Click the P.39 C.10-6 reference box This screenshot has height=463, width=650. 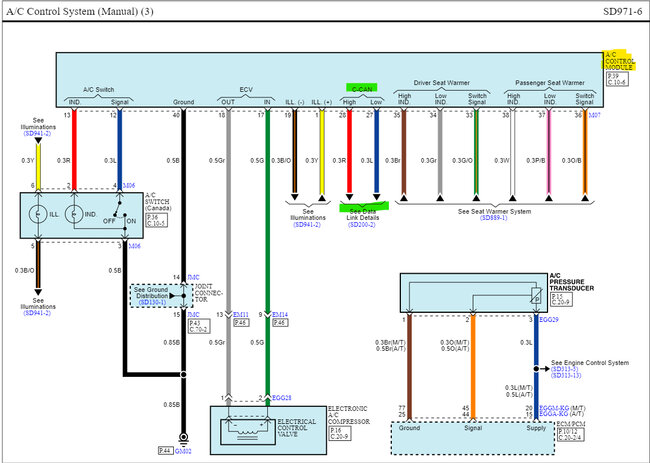617,79
